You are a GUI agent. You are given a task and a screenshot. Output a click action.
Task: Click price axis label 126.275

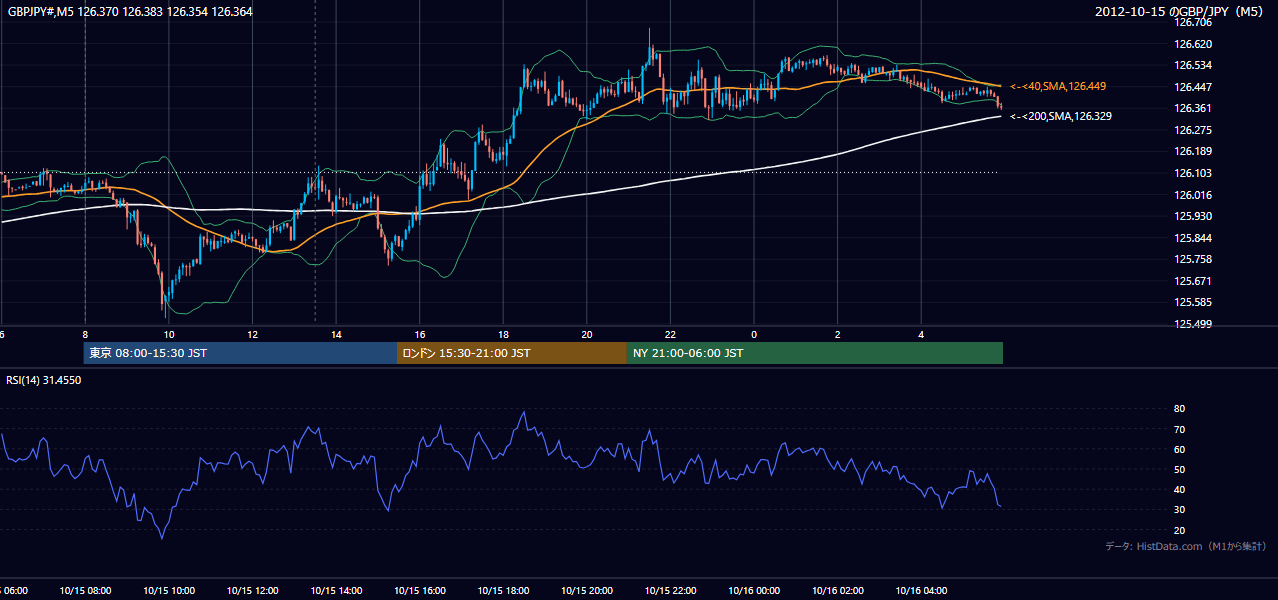pos(1194,130)
